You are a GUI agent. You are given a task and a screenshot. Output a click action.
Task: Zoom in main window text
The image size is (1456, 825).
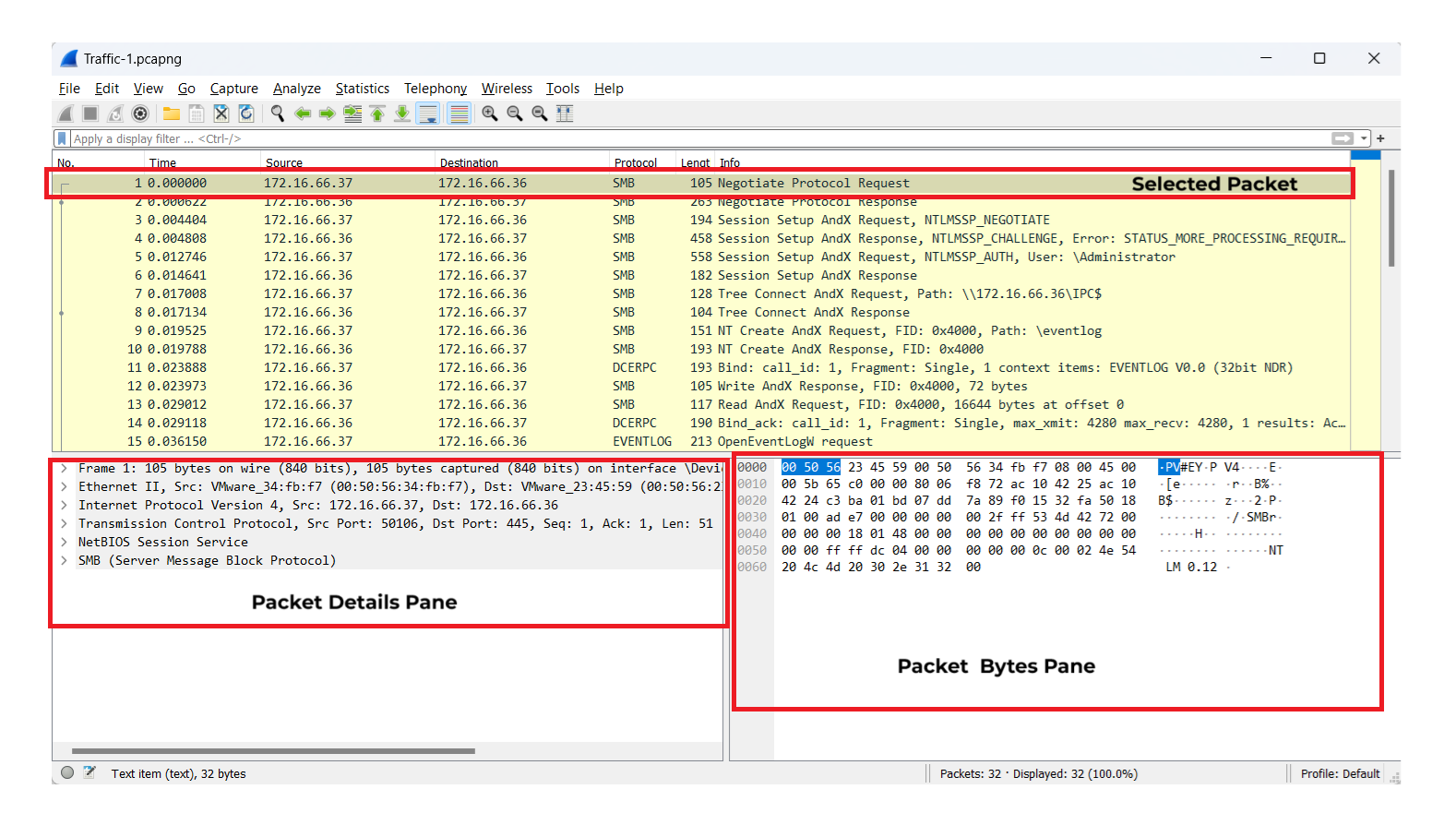[490, 114]
